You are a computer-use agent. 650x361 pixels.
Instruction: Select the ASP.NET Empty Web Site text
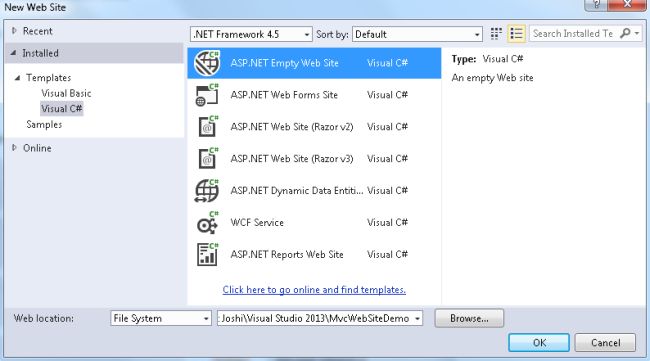click(x=284, y=63)
